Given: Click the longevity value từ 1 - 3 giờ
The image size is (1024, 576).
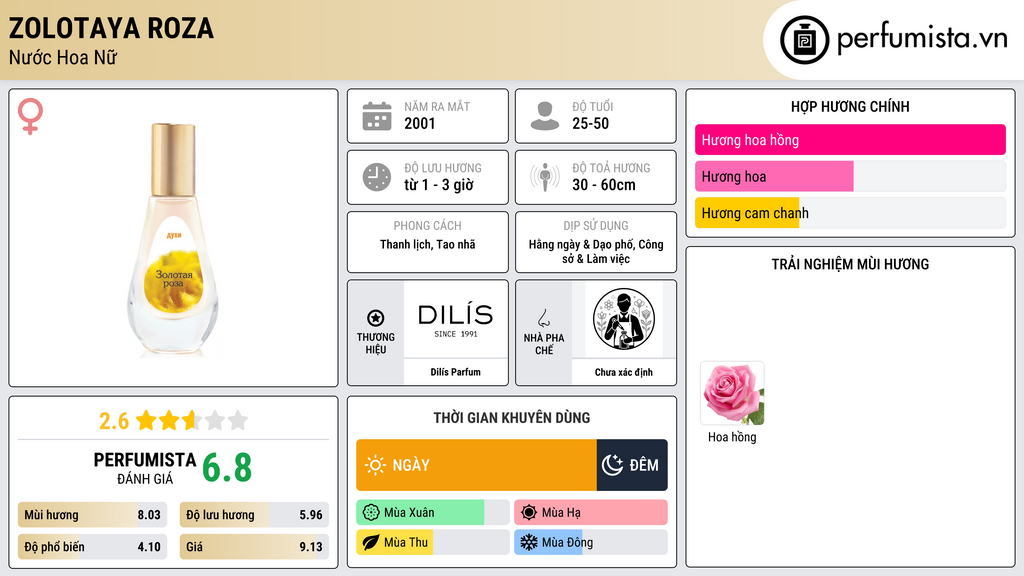Looking at the screenshot, I should click(x=439, y=185).
